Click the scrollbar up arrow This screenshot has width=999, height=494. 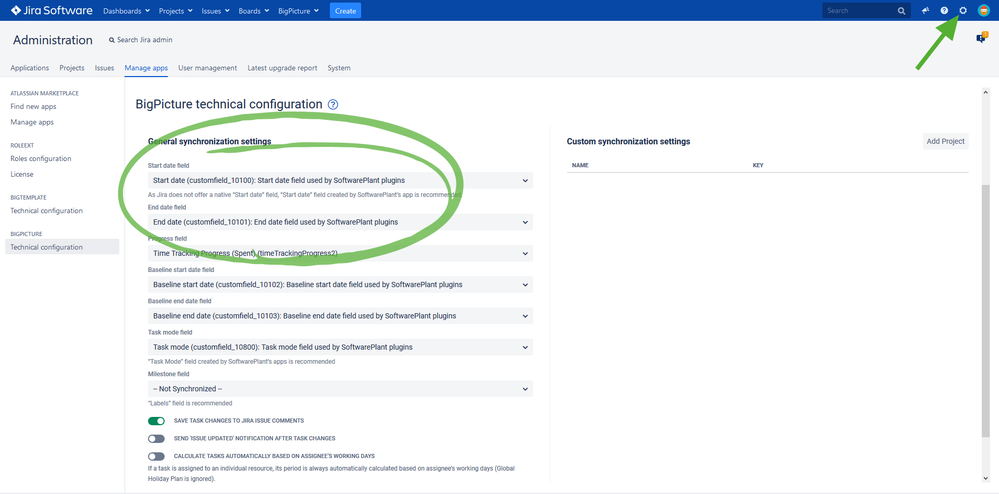coord(986,93)
